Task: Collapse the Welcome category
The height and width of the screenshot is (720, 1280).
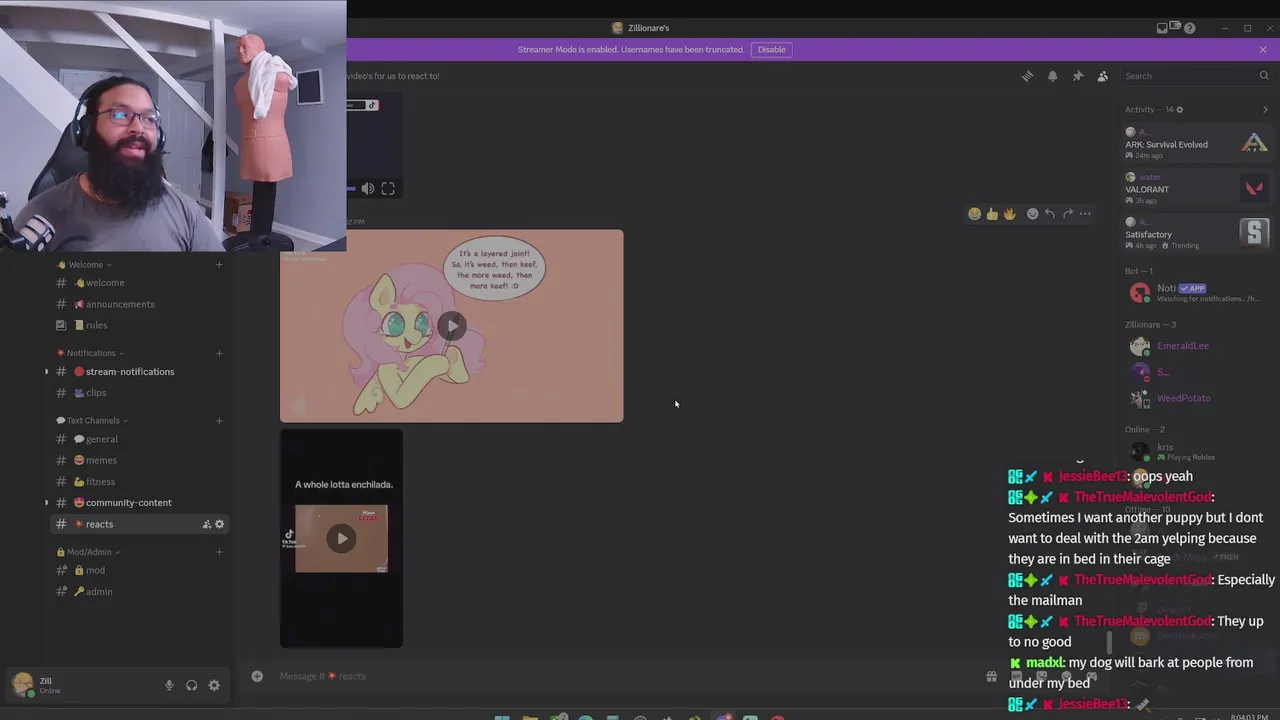Action: coord(85,265)
